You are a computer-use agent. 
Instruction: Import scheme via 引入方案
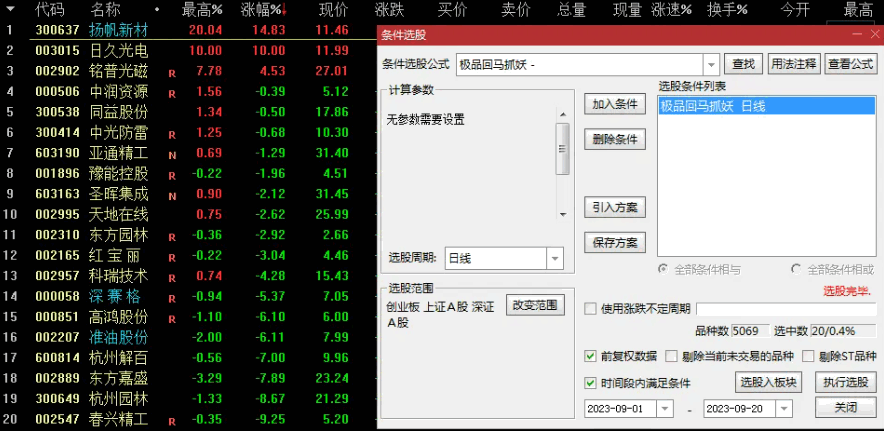[615, 207]
